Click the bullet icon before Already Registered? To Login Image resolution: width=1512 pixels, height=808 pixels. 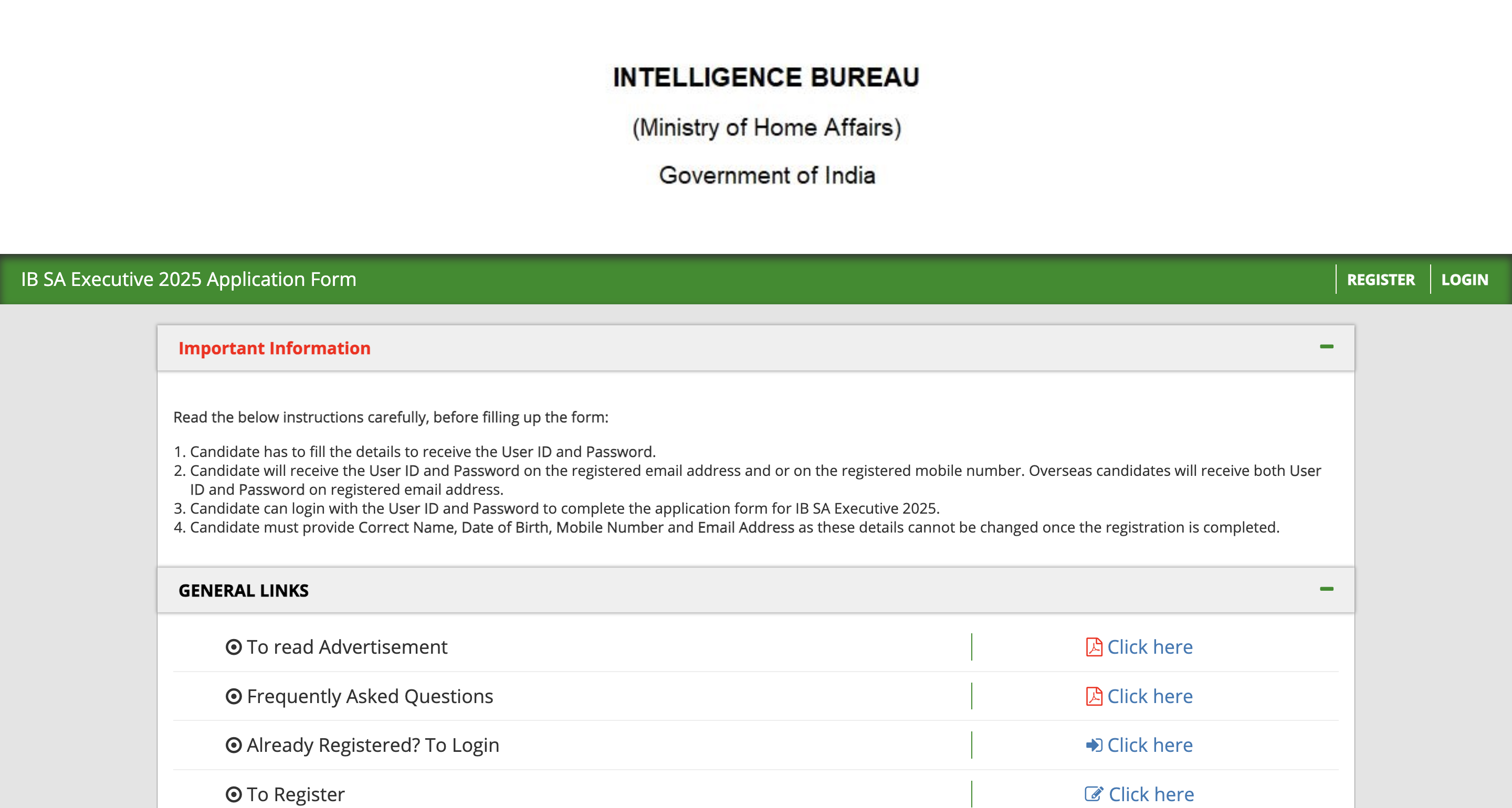pos(234,745)
